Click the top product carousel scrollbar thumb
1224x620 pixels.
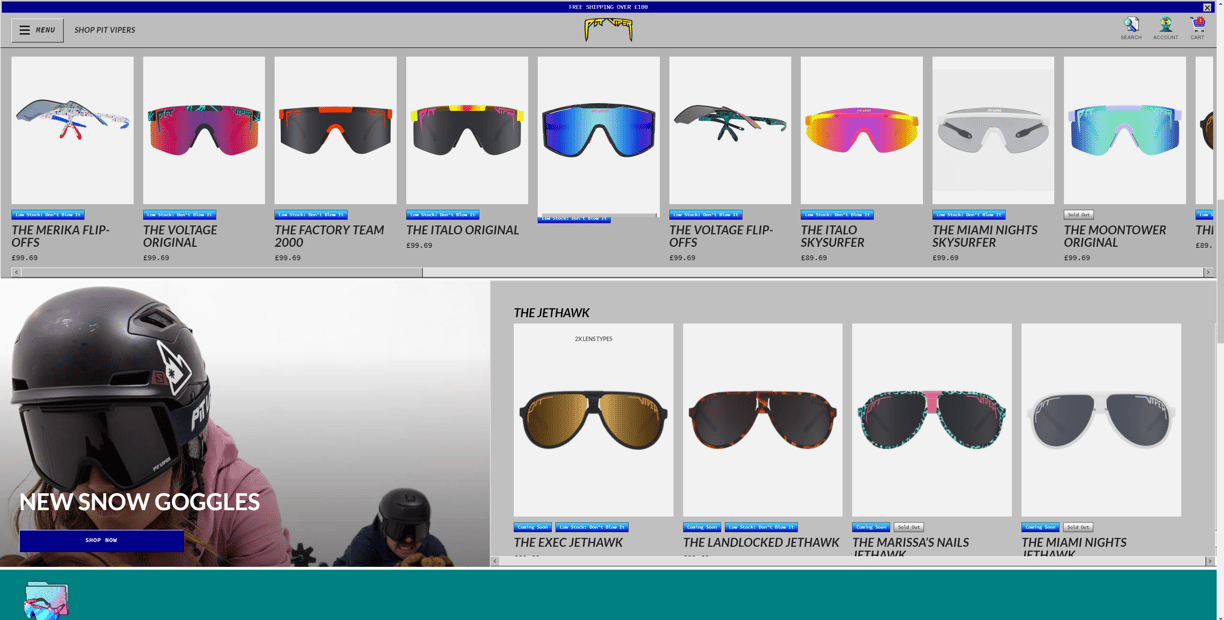click(222, 272)
